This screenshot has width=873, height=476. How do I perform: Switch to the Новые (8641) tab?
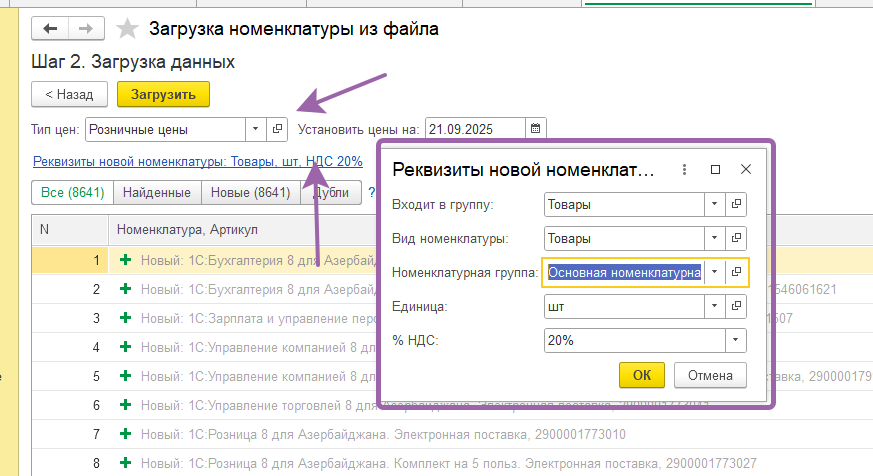[251, 193]
